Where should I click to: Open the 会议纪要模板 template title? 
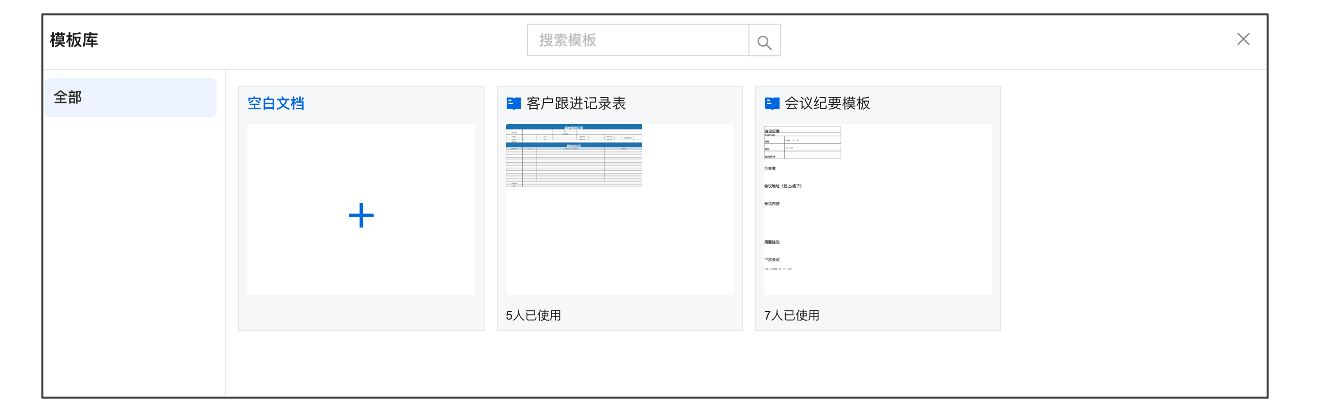[827, 103]
